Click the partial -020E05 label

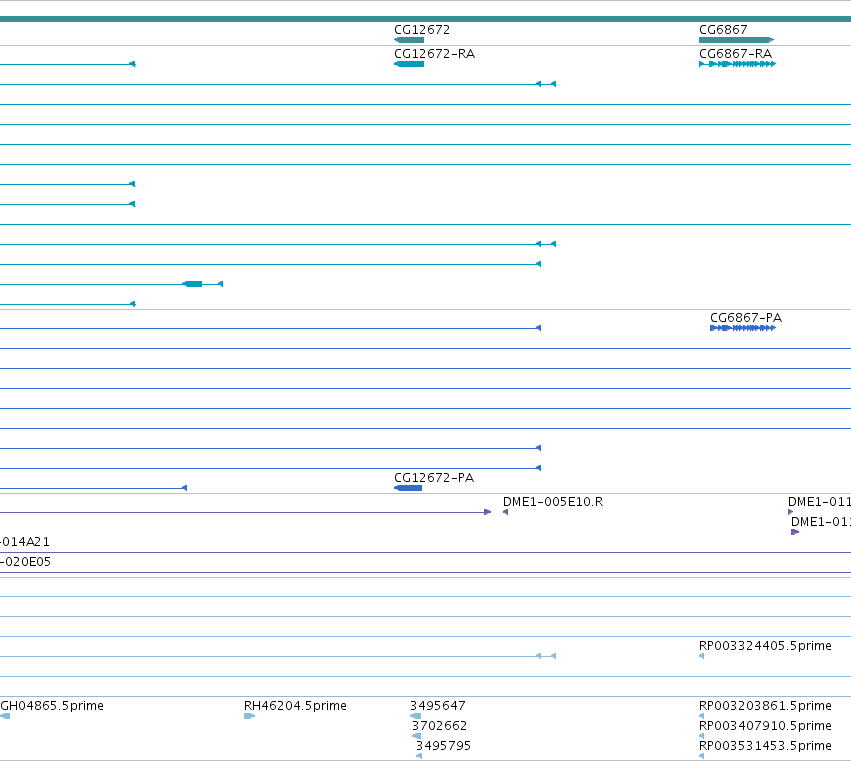point(26,562)
